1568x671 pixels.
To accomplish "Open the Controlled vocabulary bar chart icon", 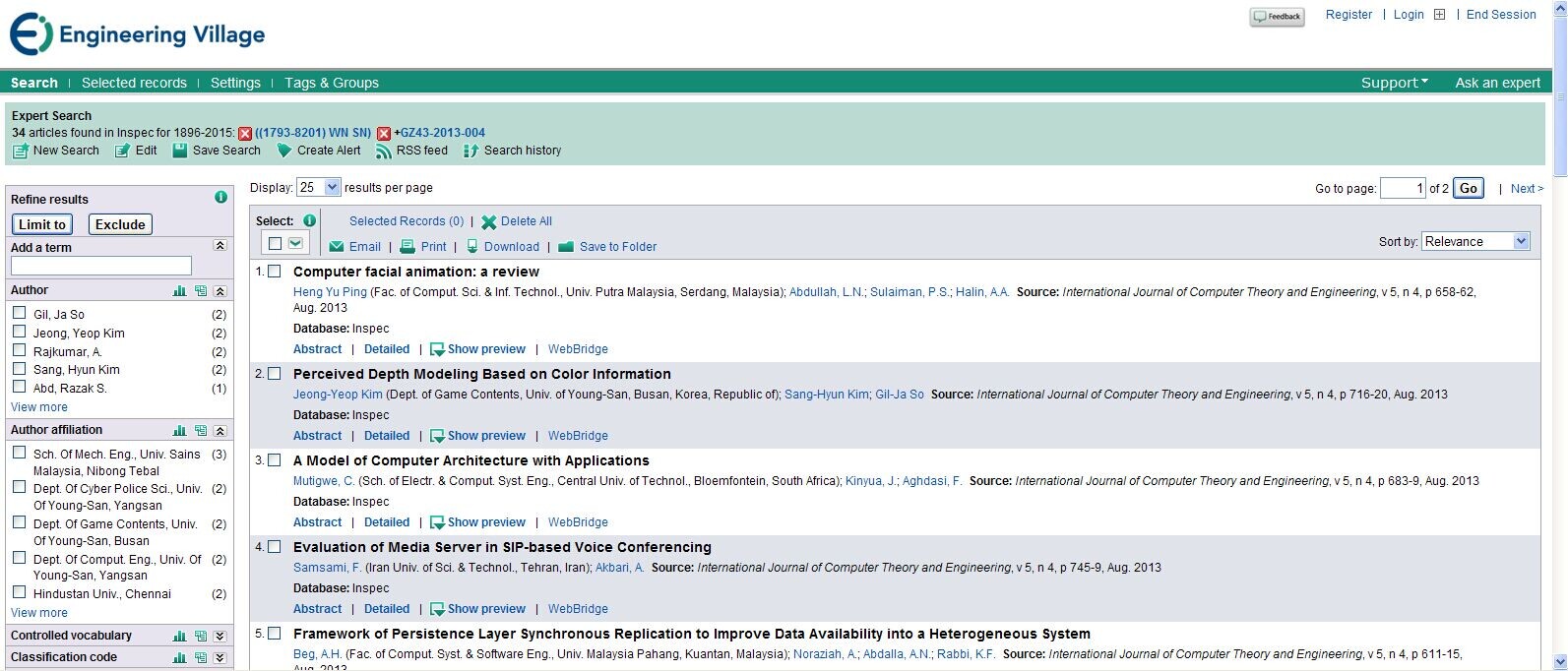I will 179,637.
